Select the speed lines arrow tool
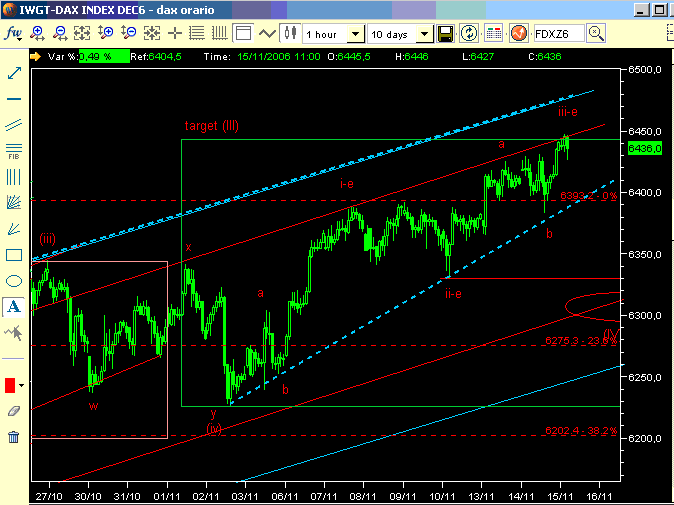The image size is (674, 505). tap(14, 229)
